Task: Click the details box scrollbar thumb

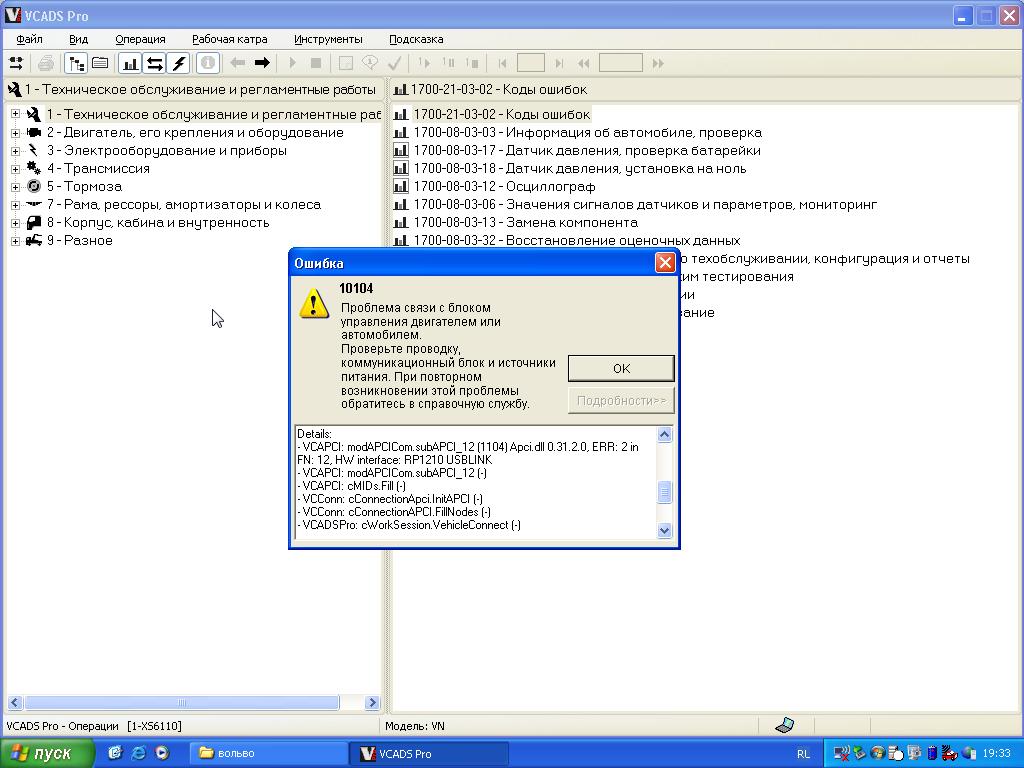Action: [664, 492]
